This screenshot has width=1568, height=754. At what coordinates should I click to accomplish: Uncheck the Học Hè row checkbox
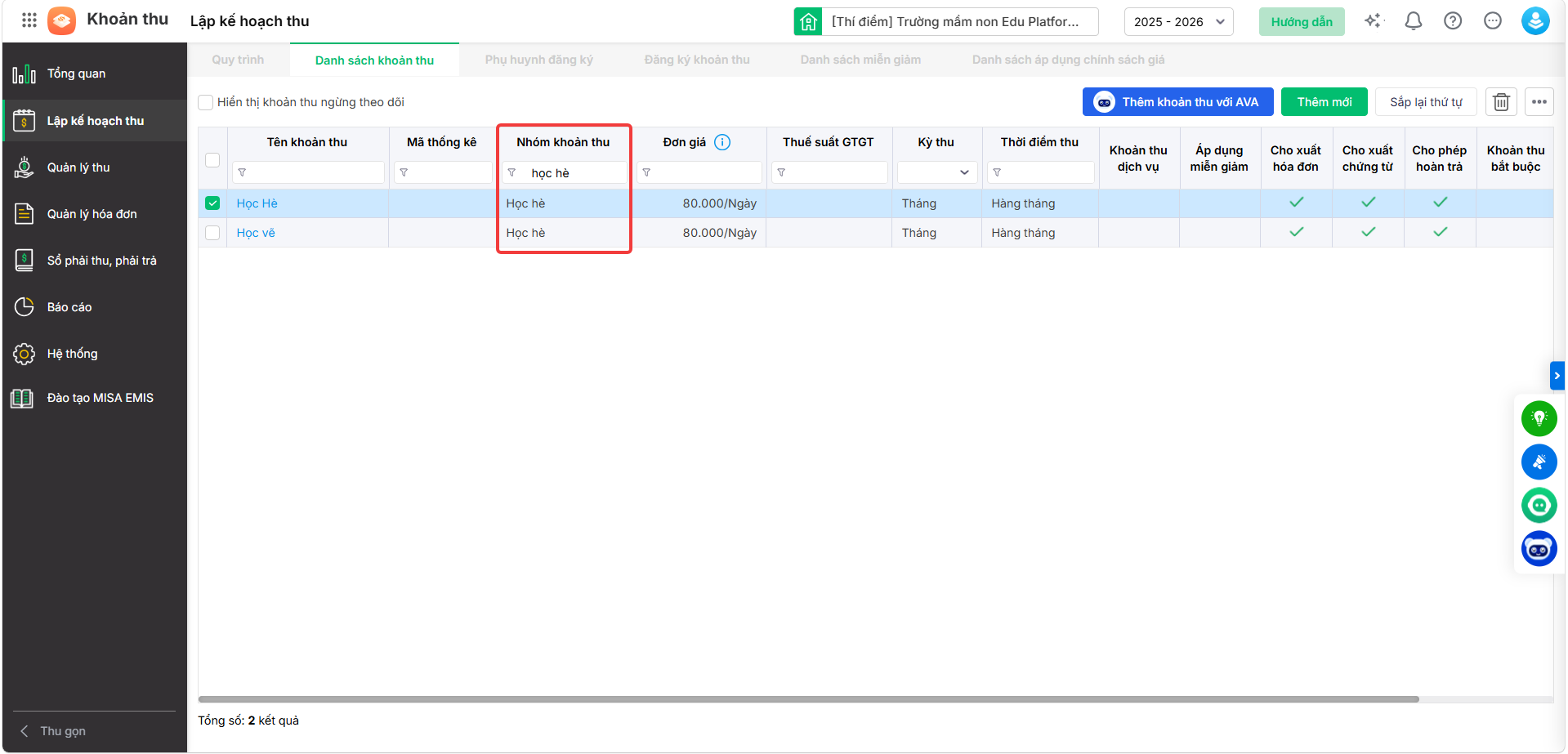tap(212, 203)
